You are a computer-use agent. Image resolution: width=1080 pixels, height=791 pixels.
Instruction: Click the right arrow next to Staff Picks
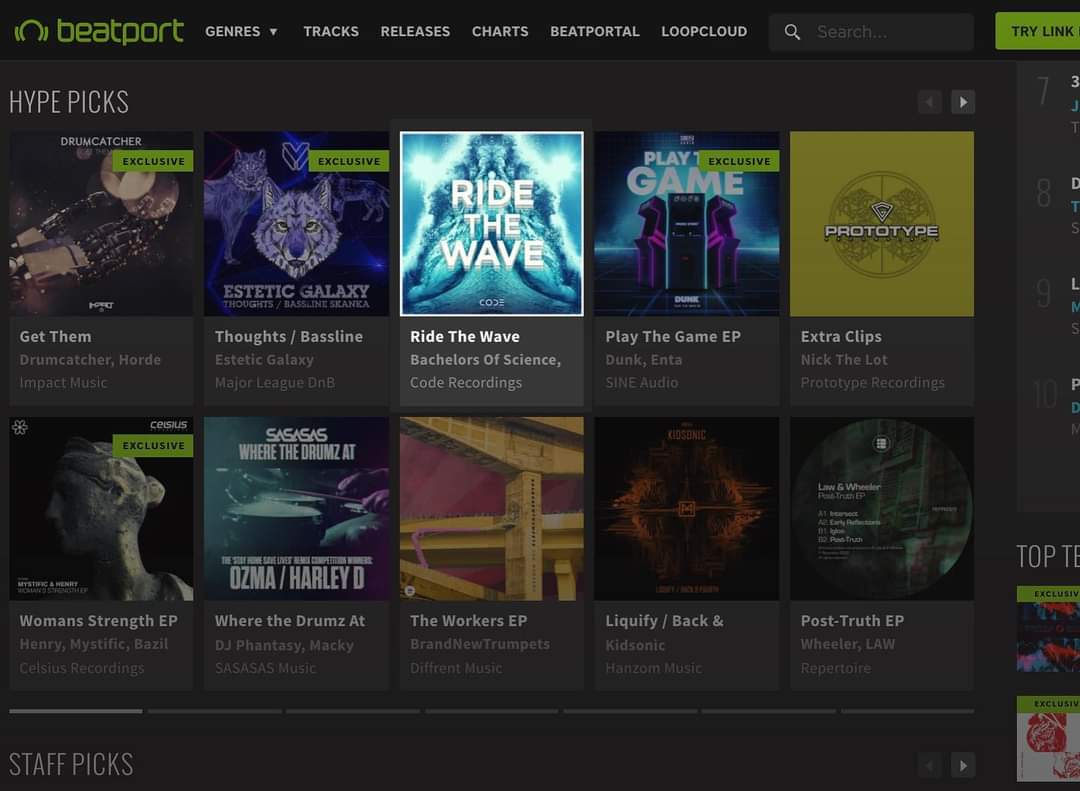962,764
